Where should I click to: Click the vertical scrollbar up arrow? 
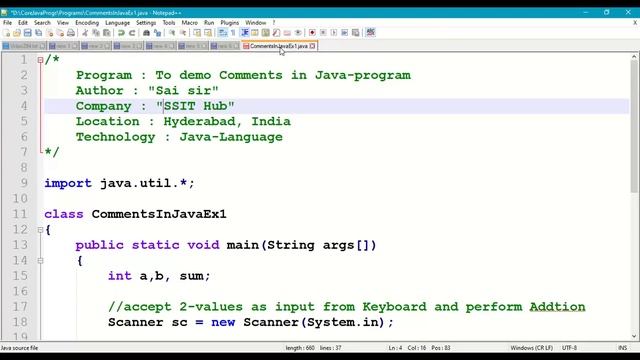click(x=634, y=57)
